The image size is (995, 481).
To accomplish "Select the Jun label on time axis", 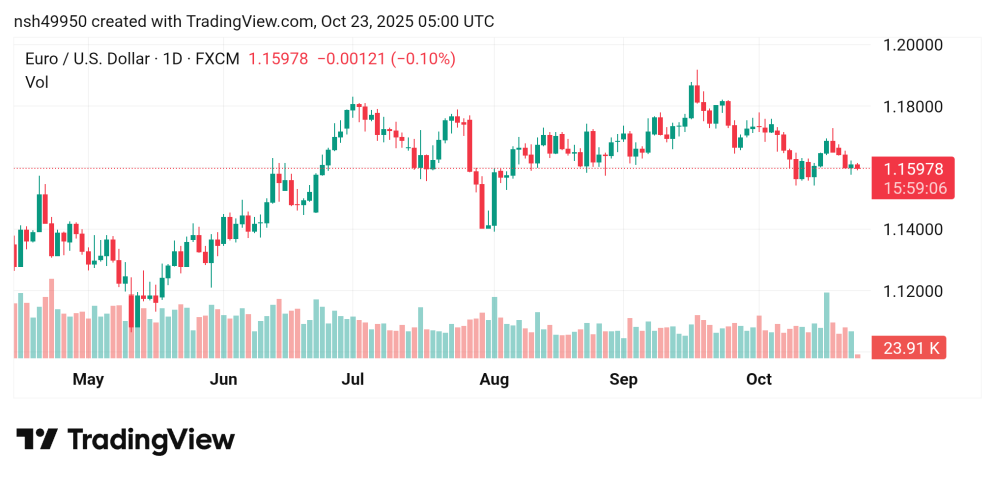I will pos(224,380).
